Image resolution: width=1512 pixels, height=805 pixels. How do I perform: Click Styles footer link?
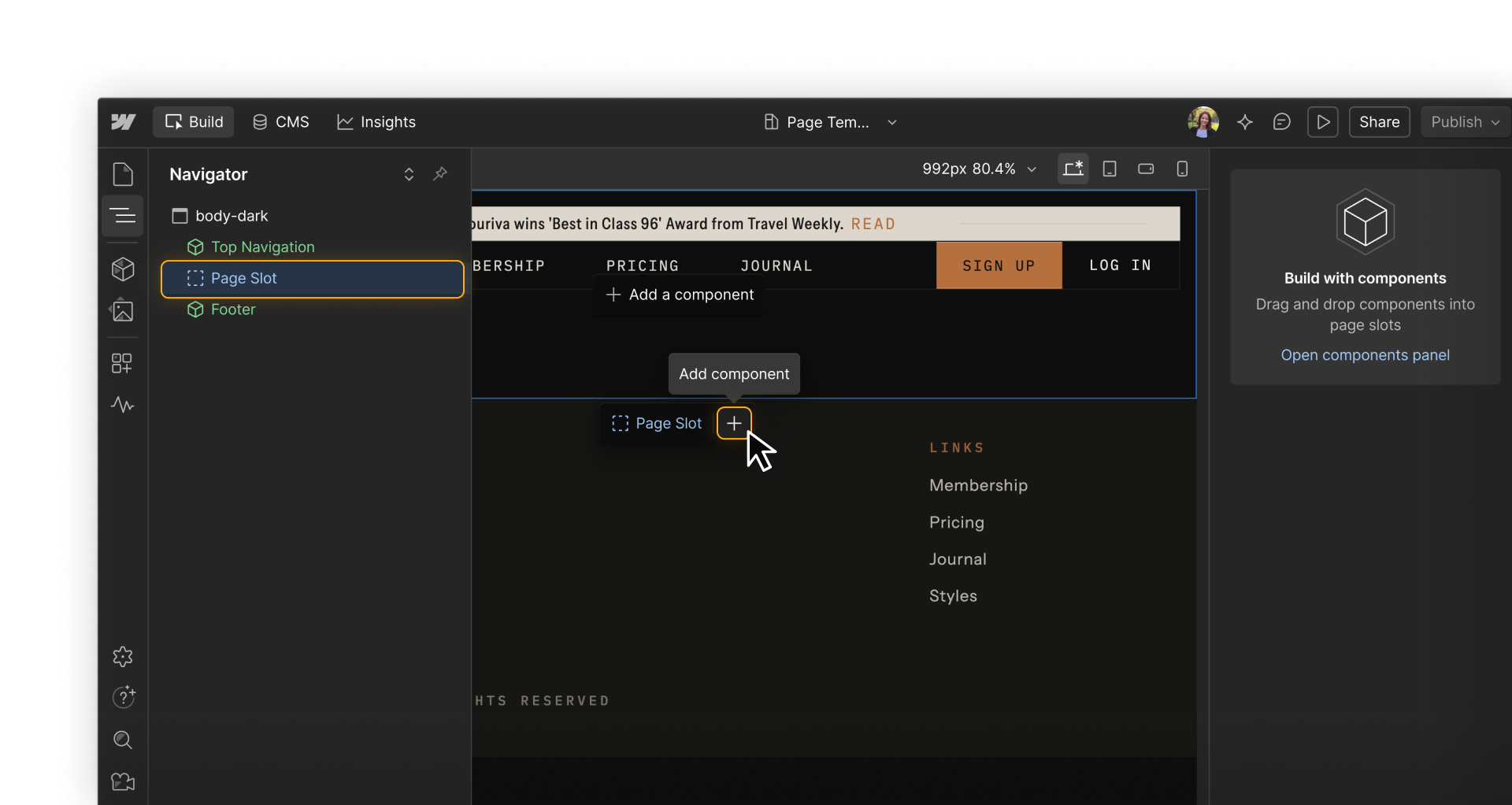(x=953, y=596)
